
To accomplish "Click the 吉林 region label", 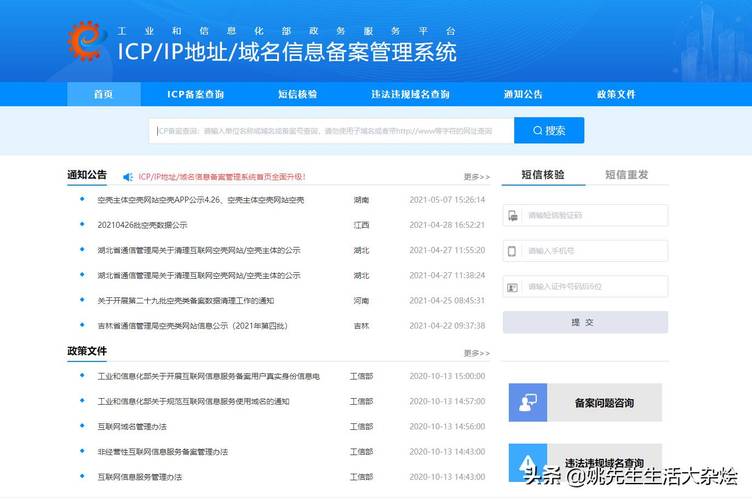I will 361,326.
